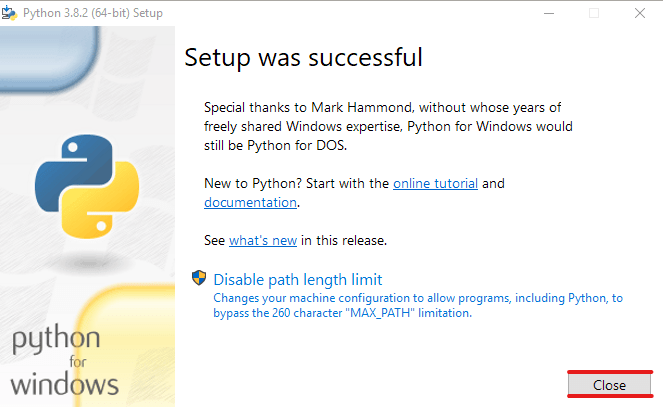Open the documentation link
This screenshot has height=407, width=663.
pyautogui.click(x=250, y=202)
